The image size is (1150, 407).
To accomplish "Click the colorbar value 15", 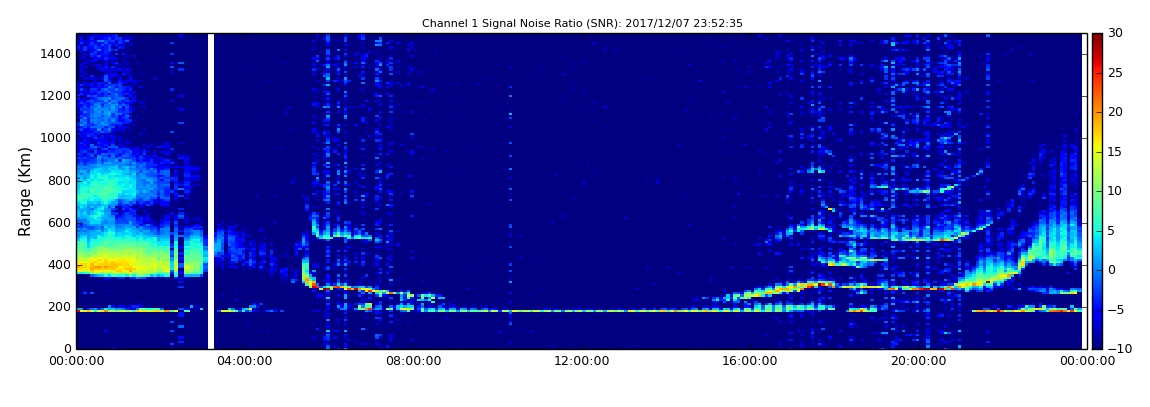I will click(1116, 152).
